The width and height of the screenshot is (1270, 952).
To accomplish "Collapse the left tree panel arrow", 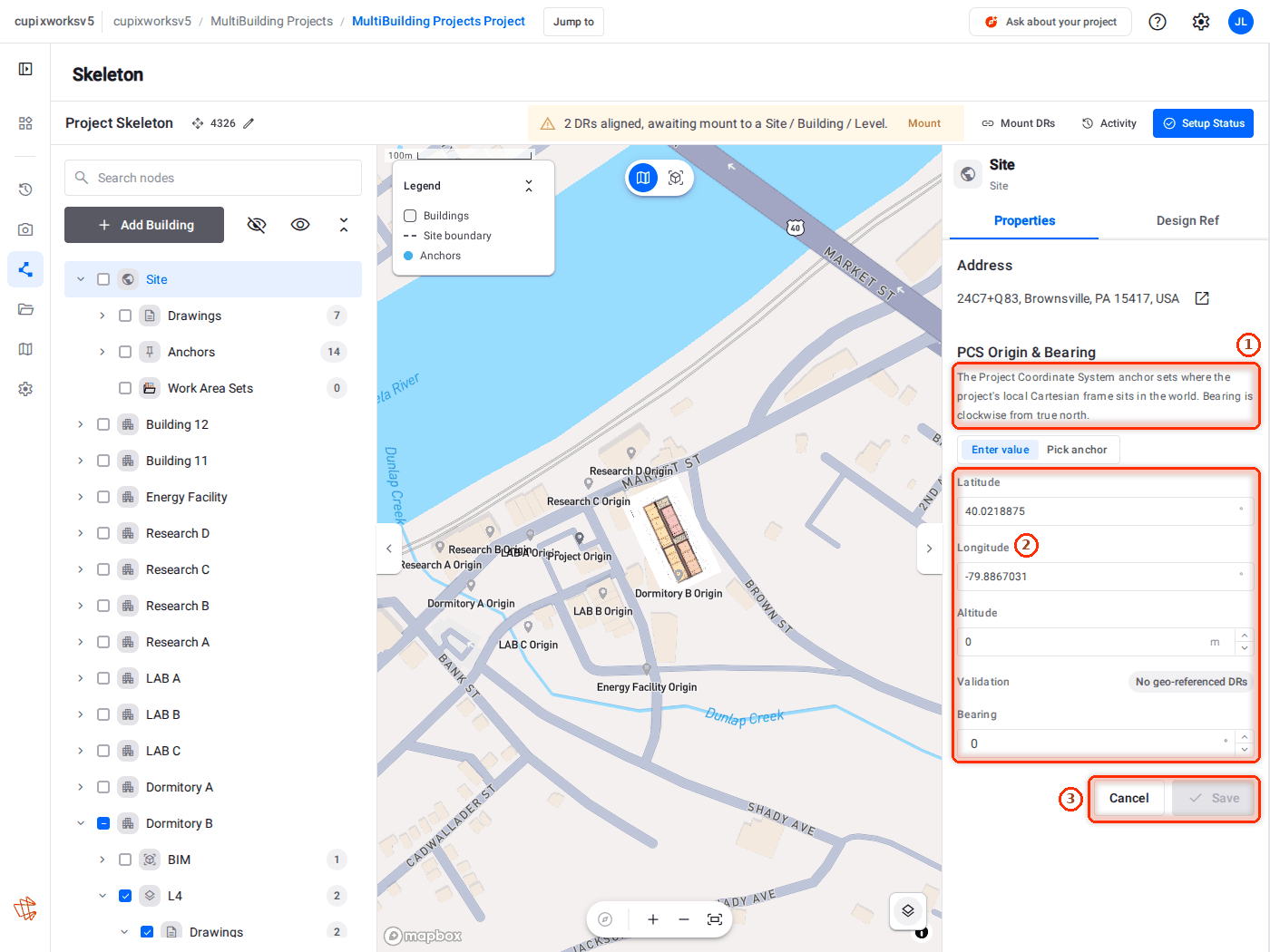I will click(x=389, y=549).
